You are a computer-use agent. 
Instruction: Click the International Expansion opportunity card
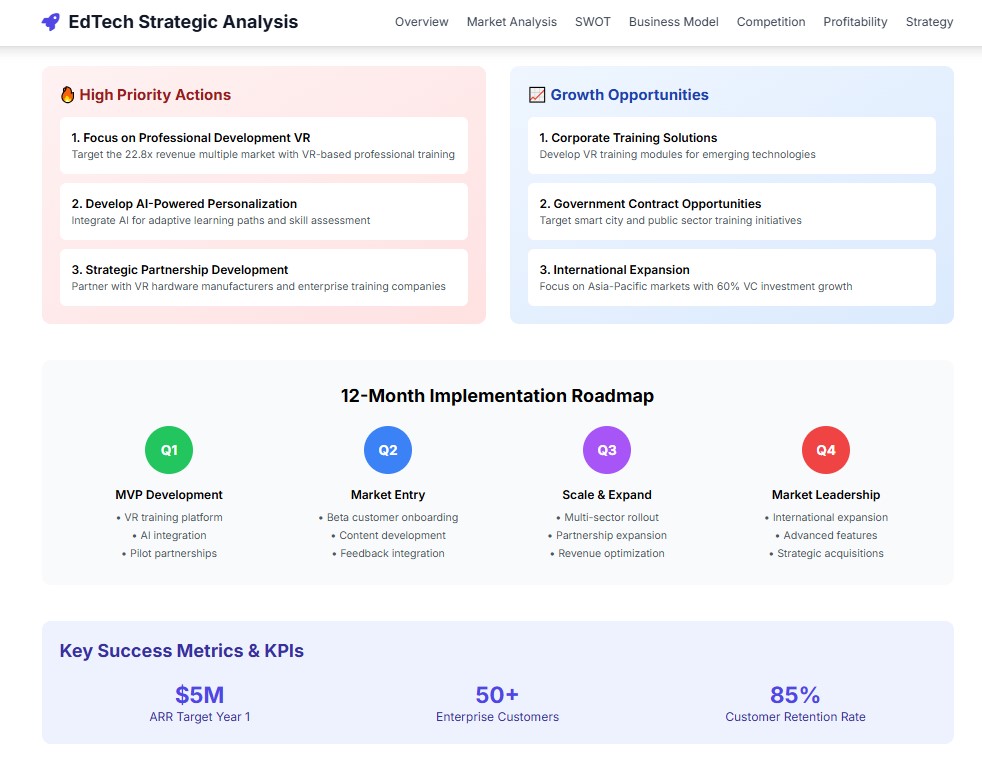pos(731,278)
